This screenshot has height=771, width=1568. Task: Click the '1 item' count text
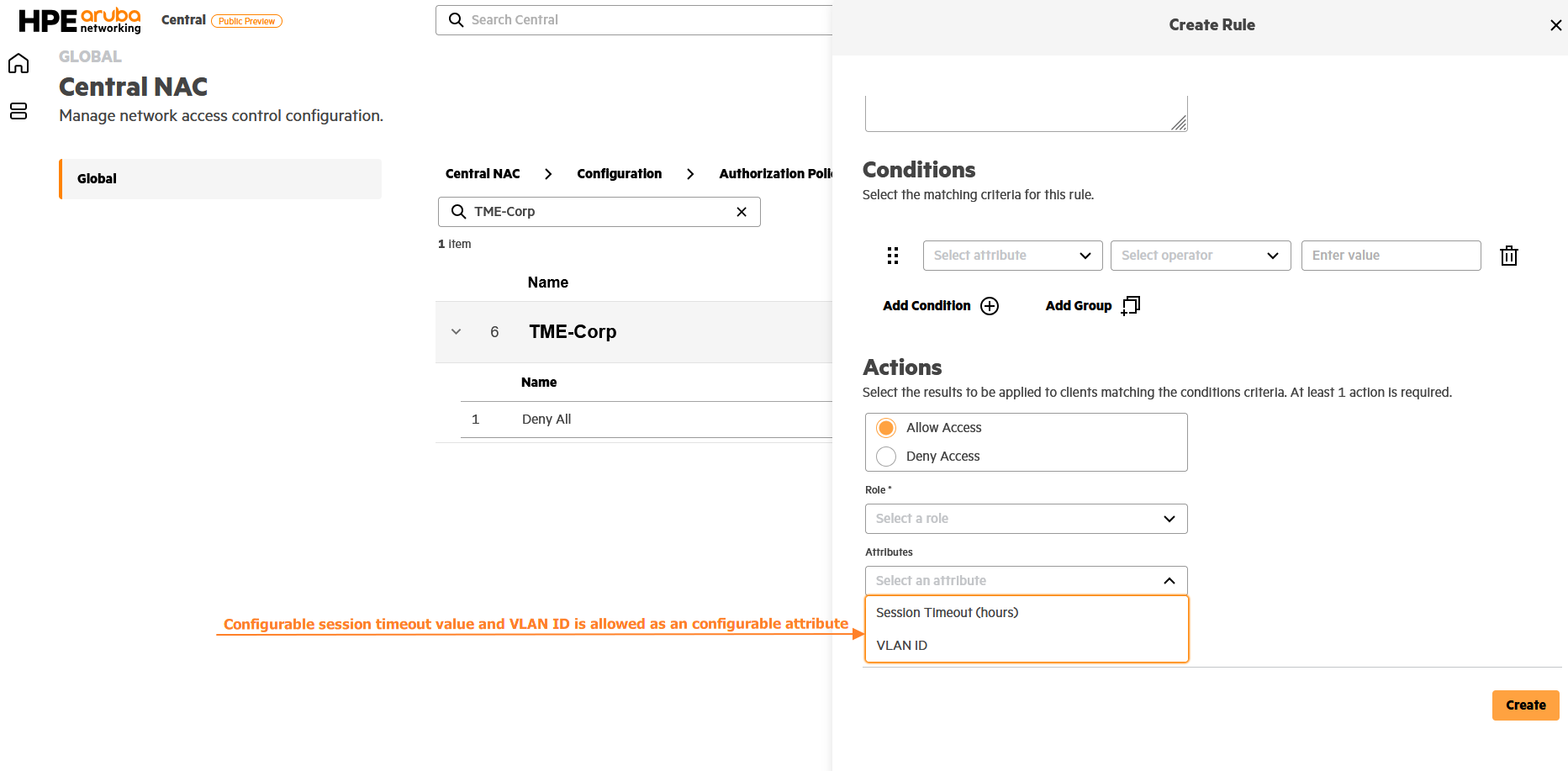(454, 245)
